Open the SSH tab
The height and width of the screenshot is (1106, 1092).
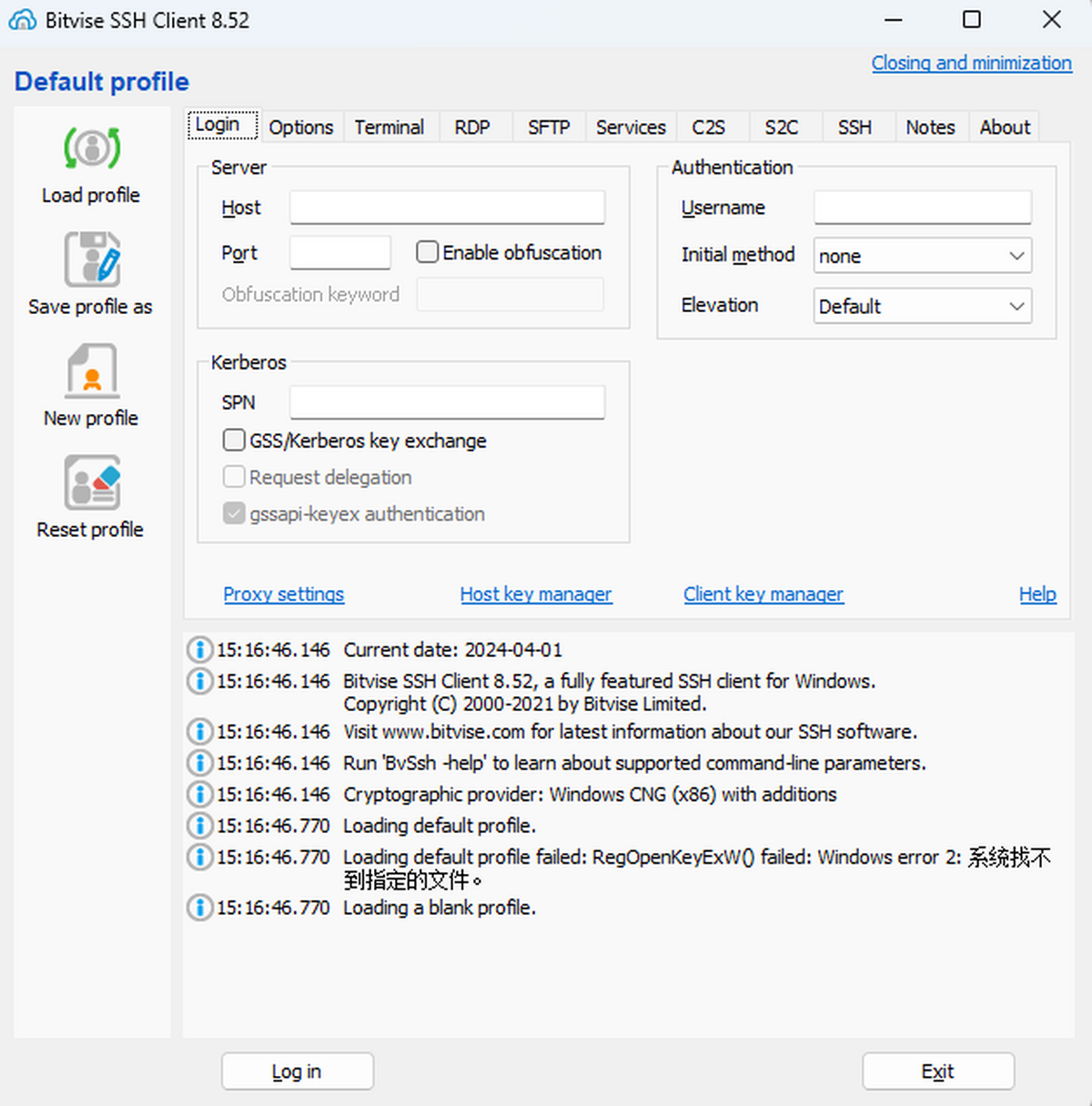click(854, 127)
